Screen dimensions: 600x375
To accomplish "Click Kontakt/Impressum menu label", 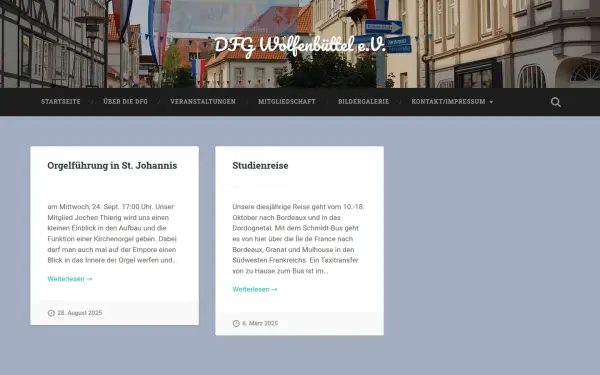I will 448,101.
